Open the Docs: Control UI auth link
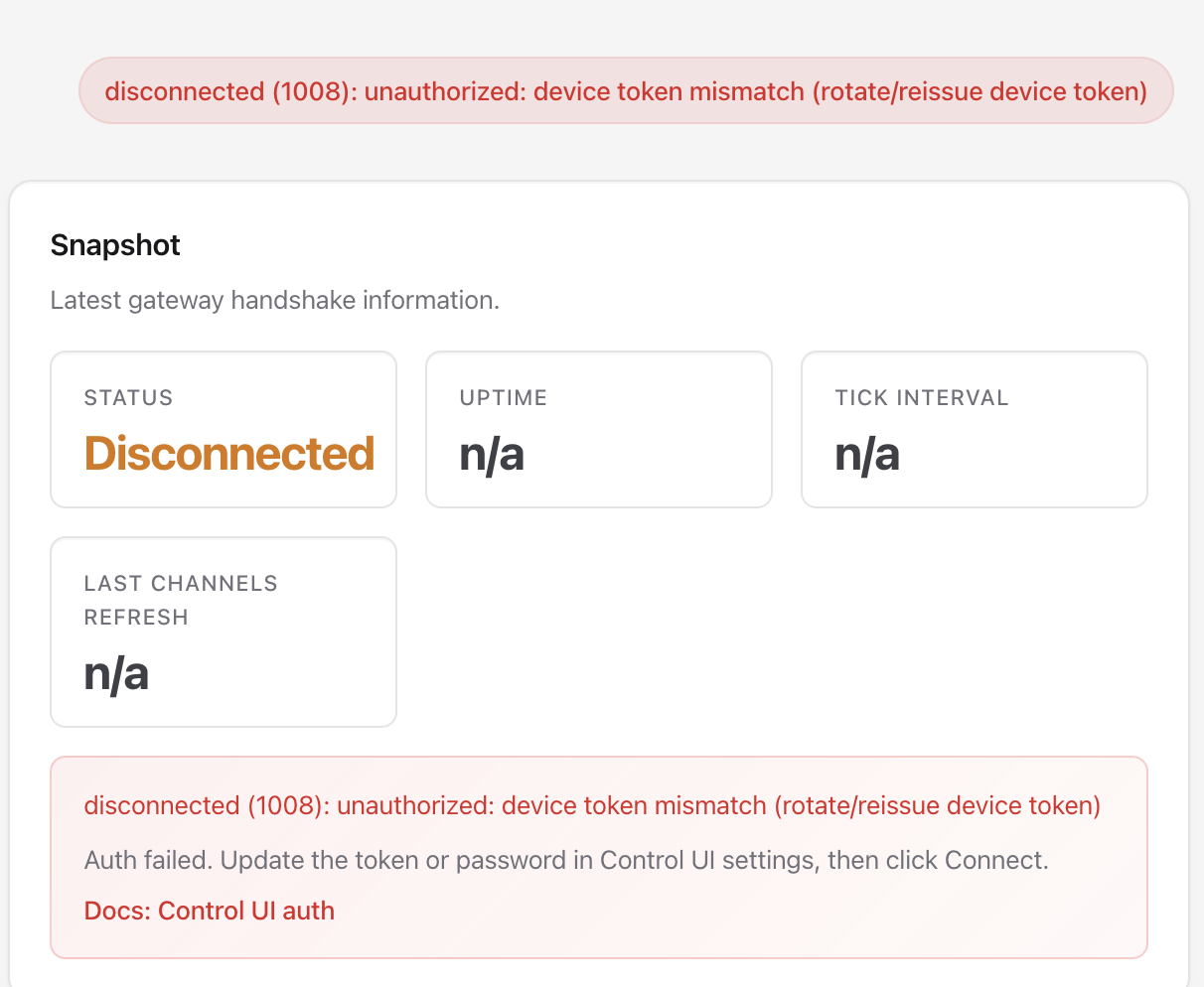The width and height of the screenshot is (1204, 987). 210,911
